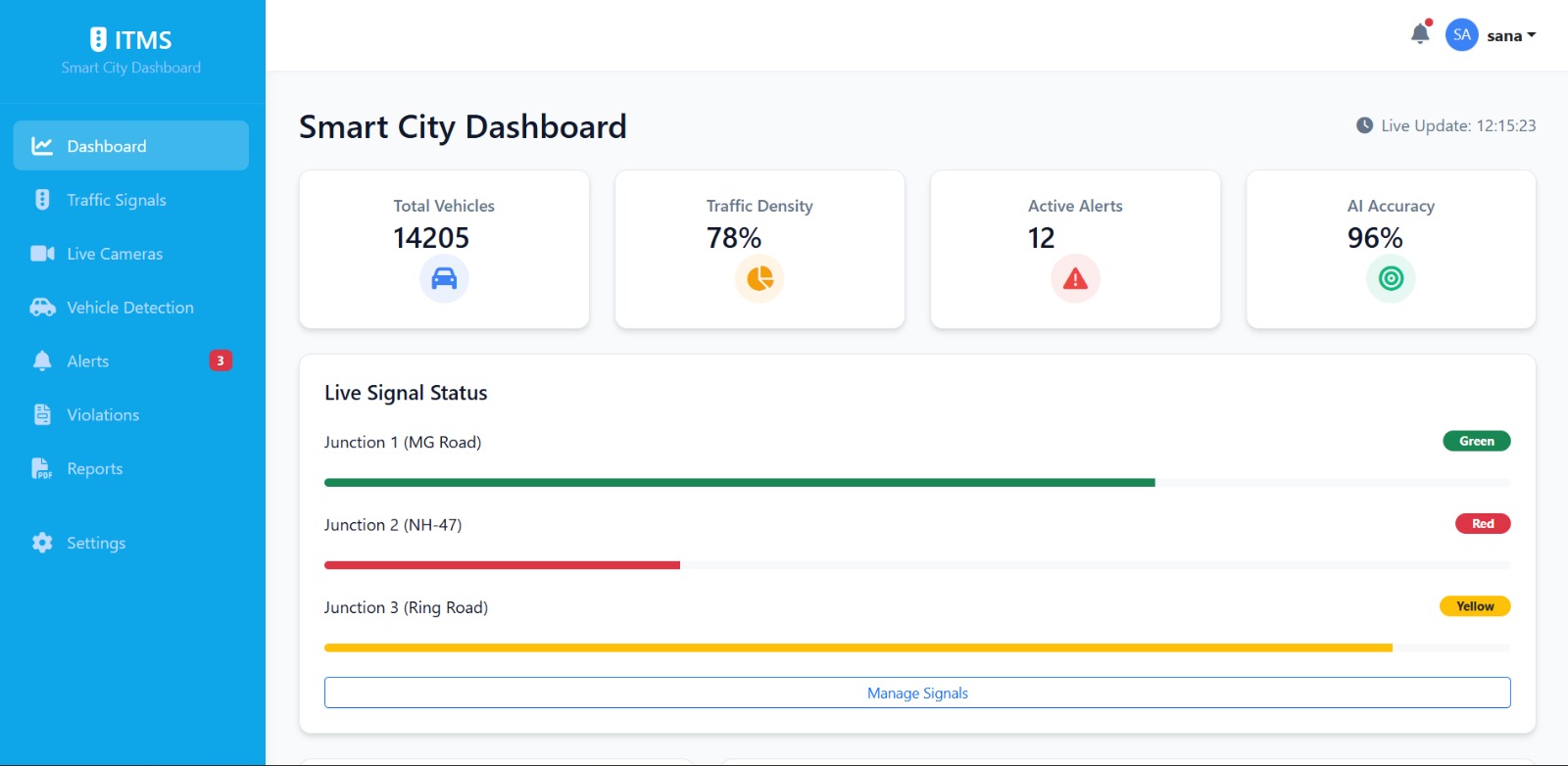
Task: Click the Traffic Density card label
Action: [x=759, y=206]
